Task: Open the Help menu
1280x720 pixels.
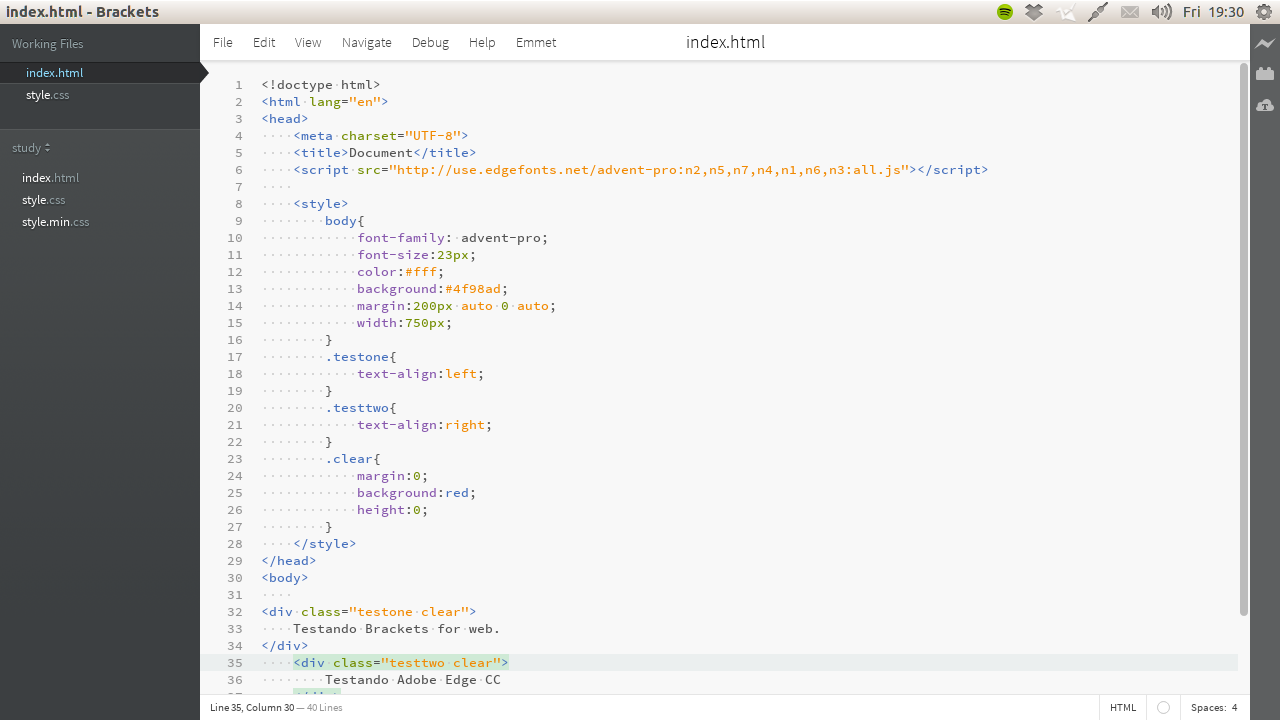Action: click(482, 42)
